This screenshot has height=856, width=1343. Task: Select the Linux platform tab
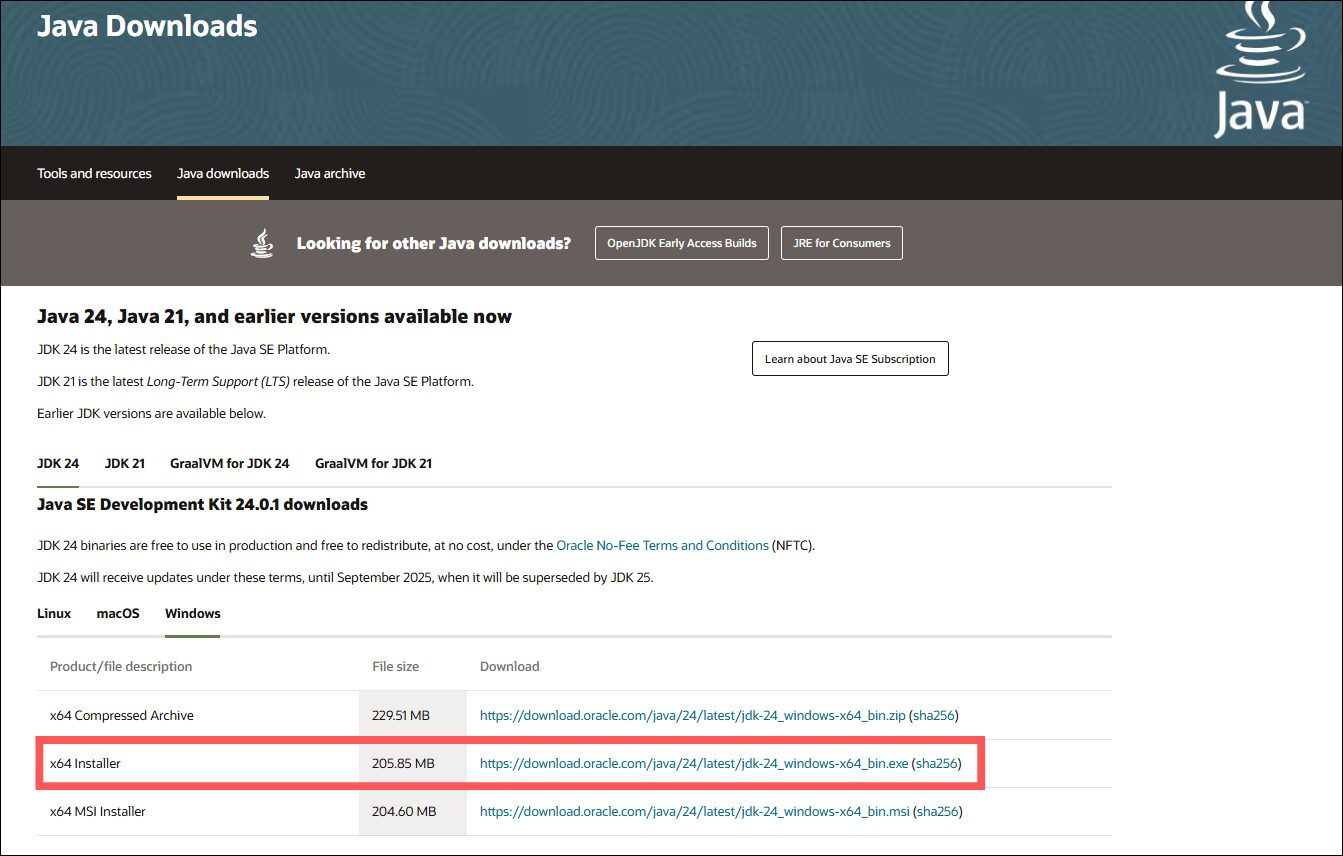click(54, 613)
